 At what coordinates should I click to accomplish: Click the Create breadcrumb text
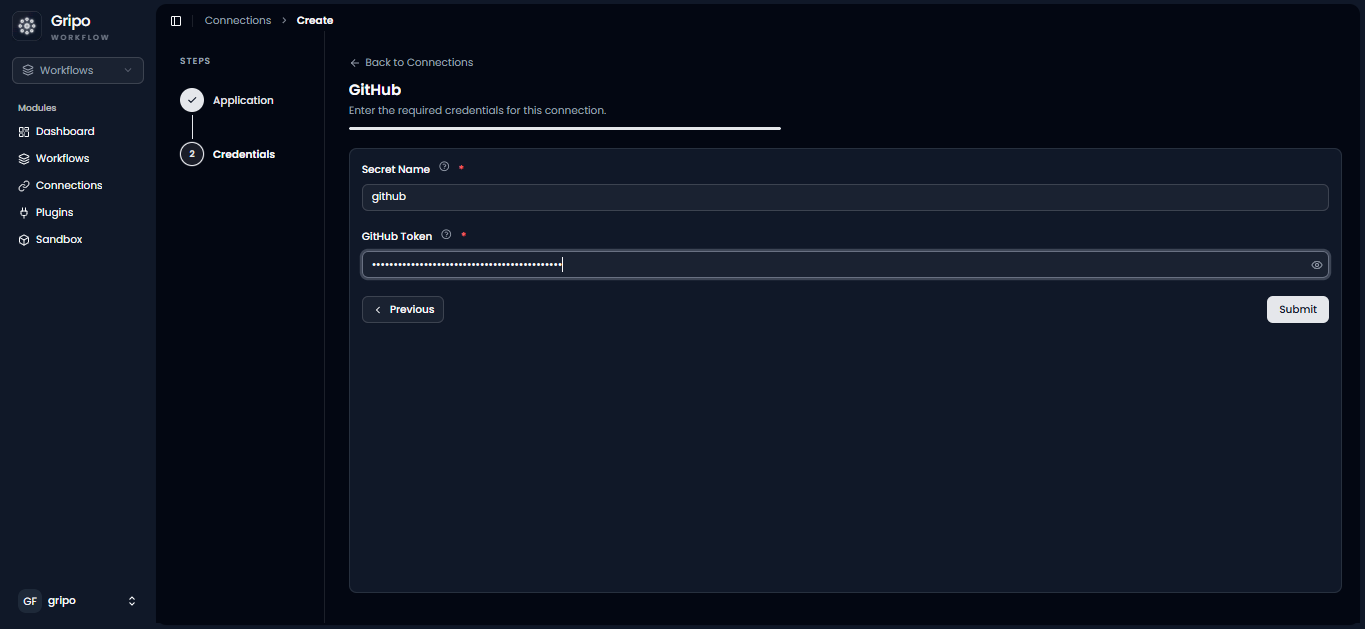click(315, 20)
